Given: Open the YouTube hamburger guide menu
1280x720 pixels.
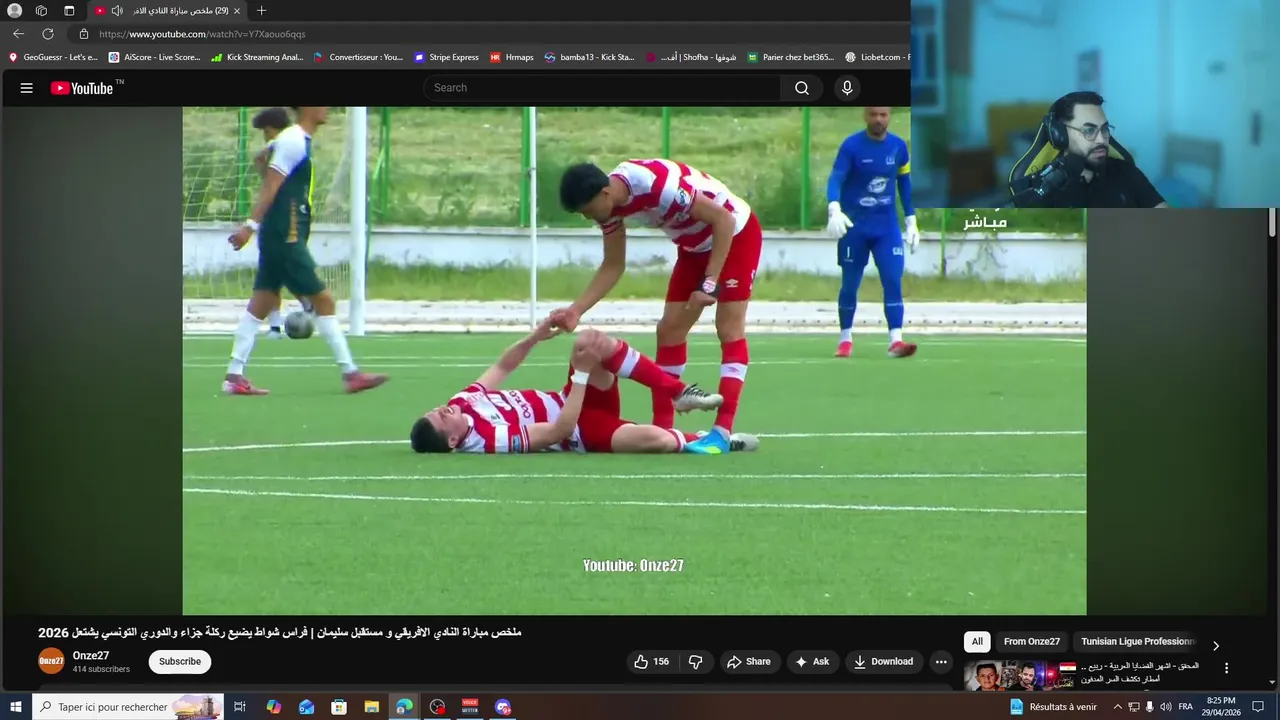Looking at the screenshot, I should [27, 88].
